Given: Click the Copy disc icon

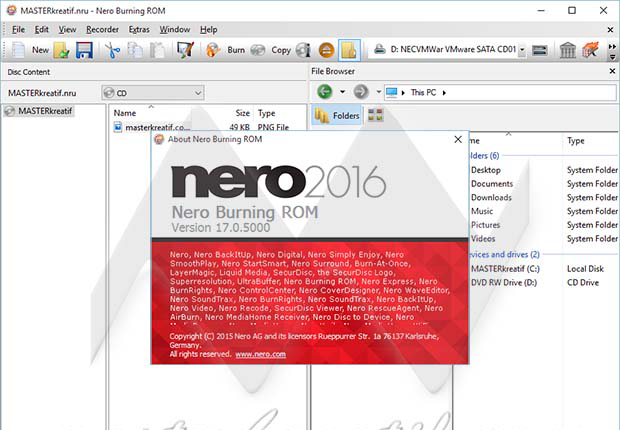Looking at the screenshot, I should pos(258,50).
